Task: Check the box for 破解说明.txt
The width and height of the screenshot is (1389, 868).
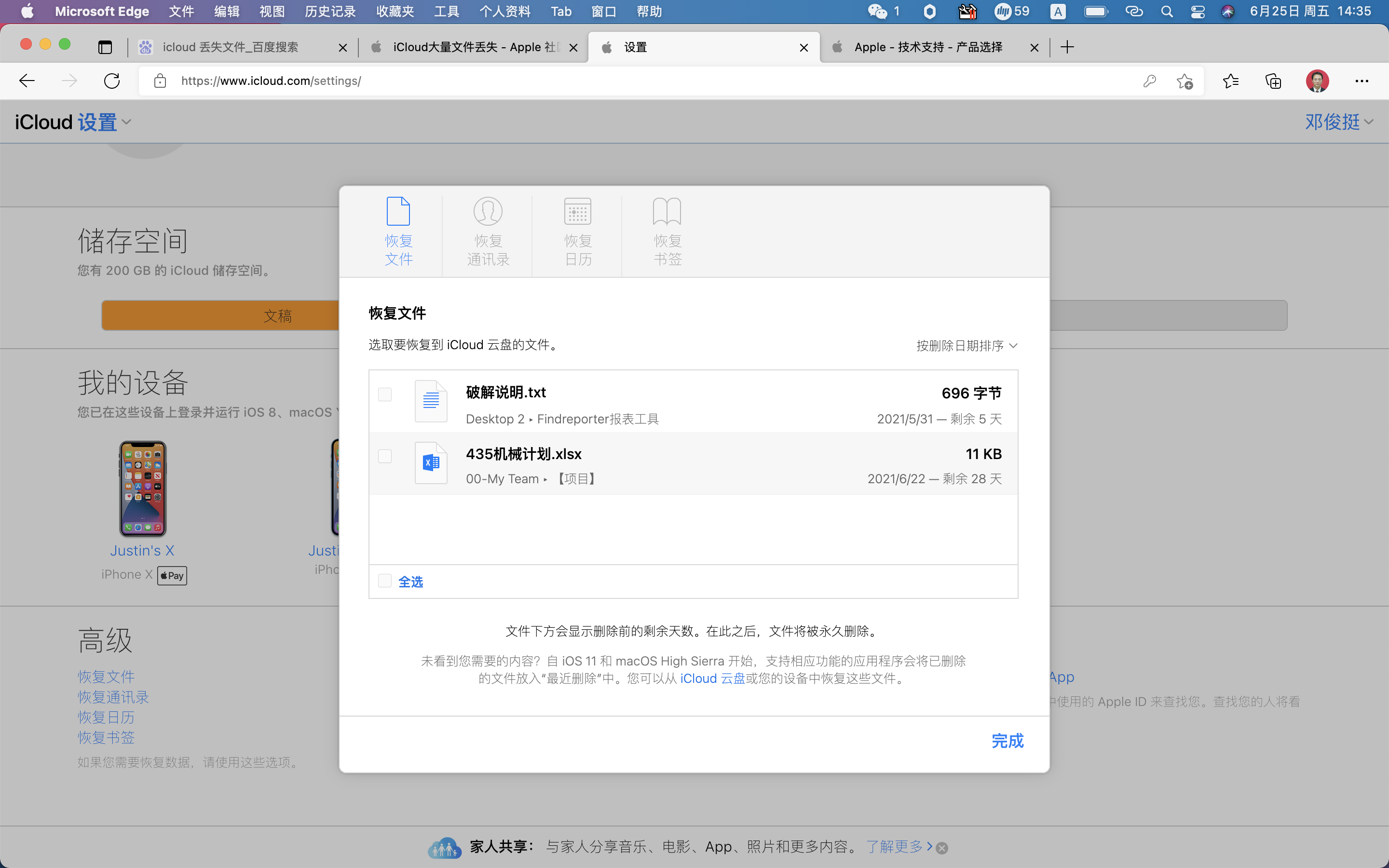Action: [x=385, y=394]
